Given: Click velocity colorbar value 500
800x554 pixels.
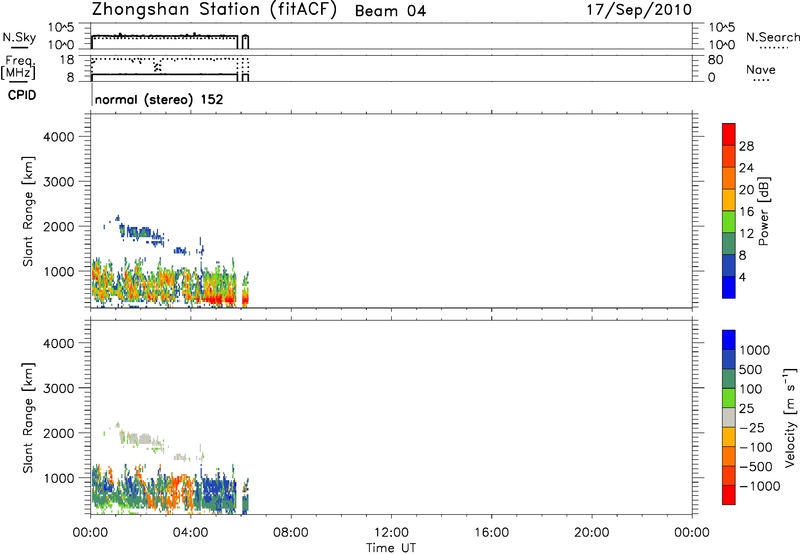Looking at the screenshot, I should tap(751, 369).
